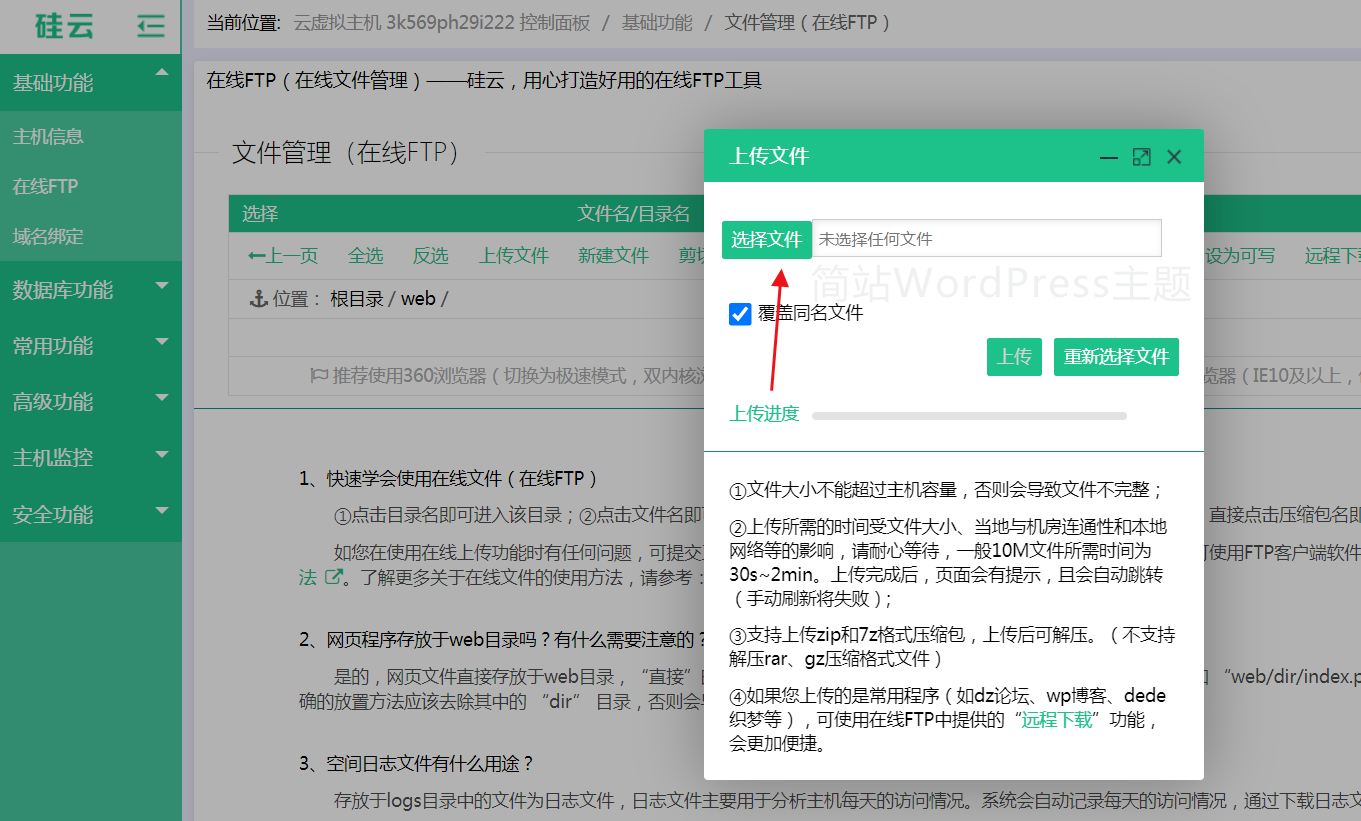Minimize the 上传文件 dialog

[1108, 157]
